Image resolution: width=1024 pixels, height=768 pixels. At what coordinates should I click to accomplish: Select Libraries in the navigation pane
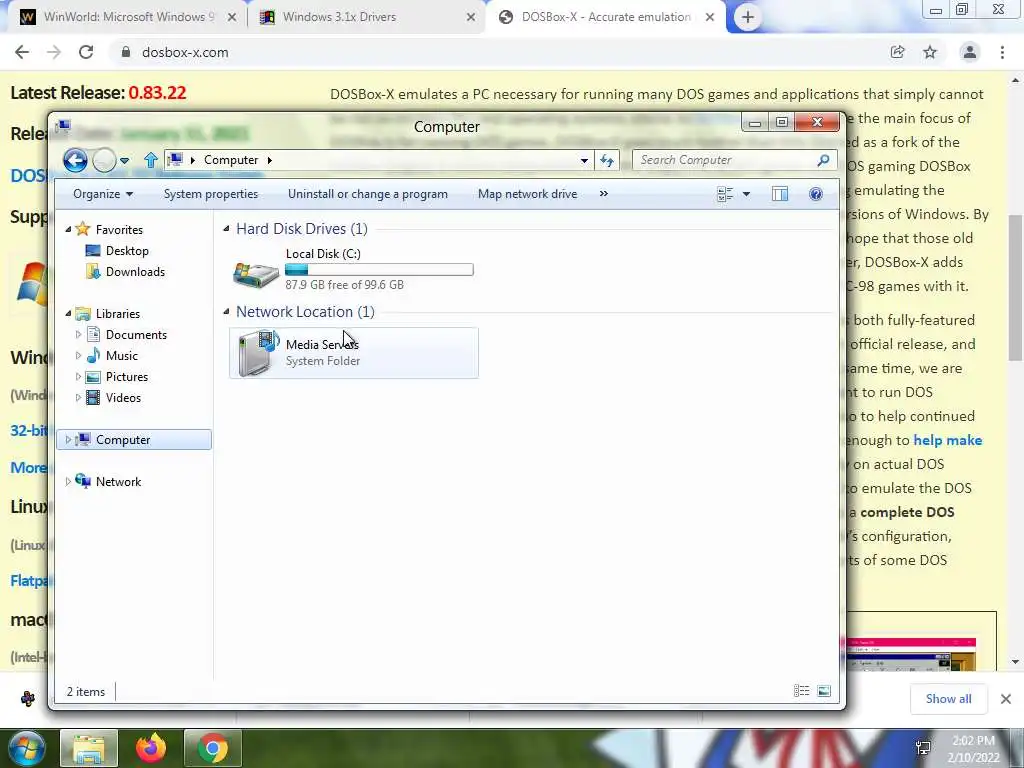tap(118, 313)
